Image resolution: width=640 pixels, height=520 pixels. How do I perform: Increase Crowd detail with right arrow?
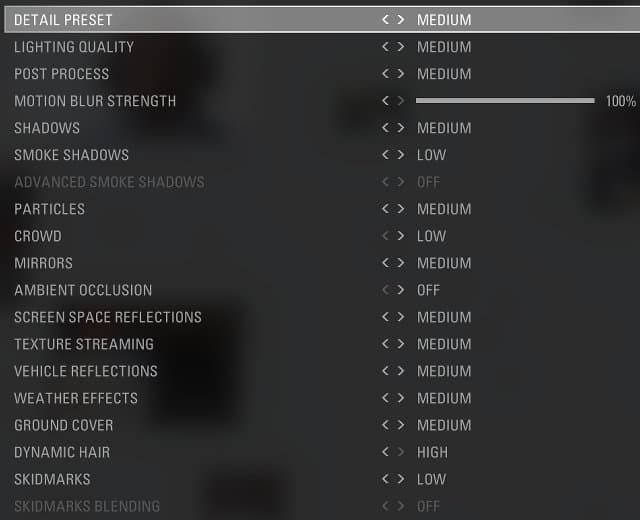(401, 236)
